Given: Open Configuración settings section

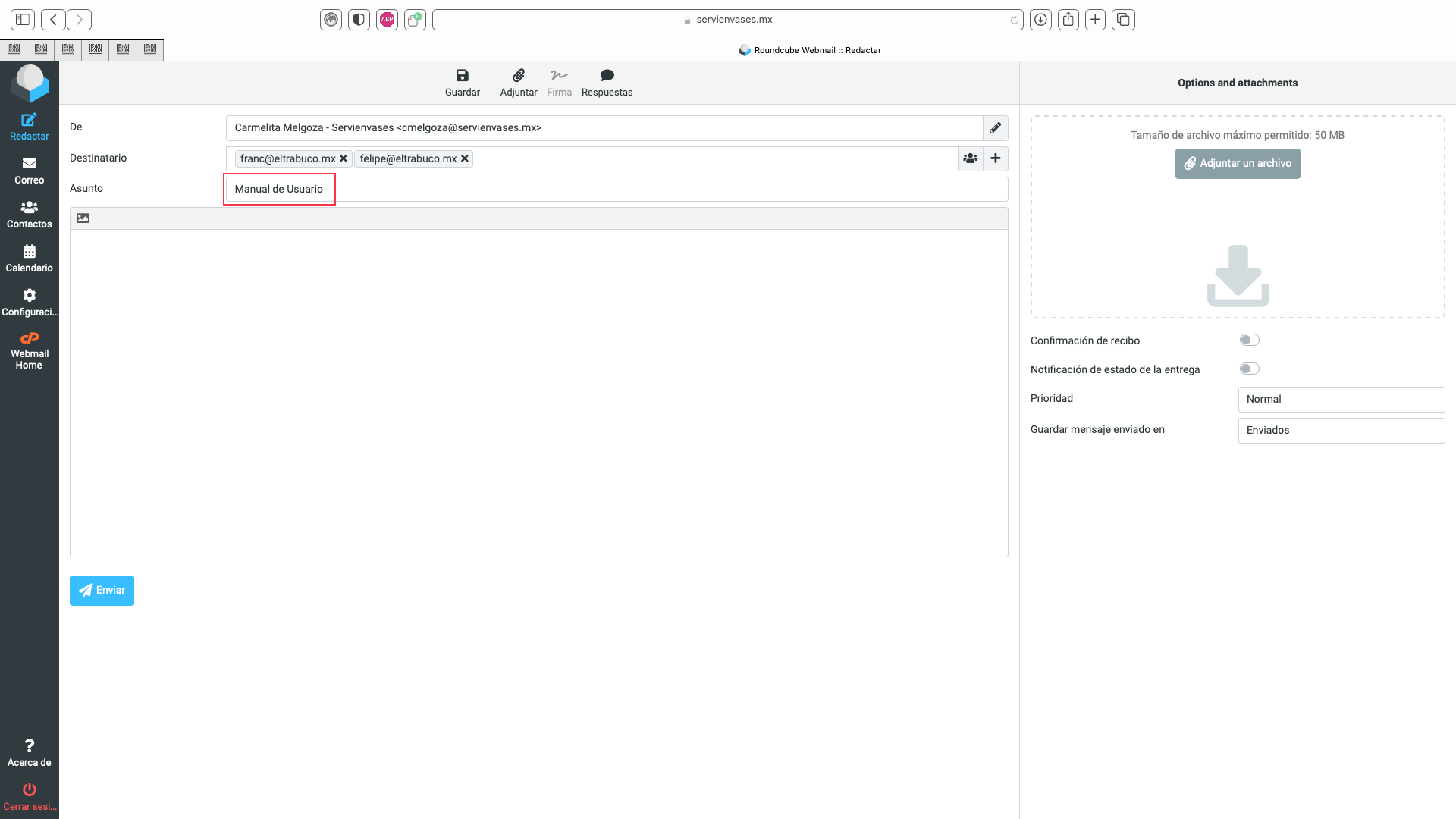Looking at the screenshot, I should click(x=29, y=303).
